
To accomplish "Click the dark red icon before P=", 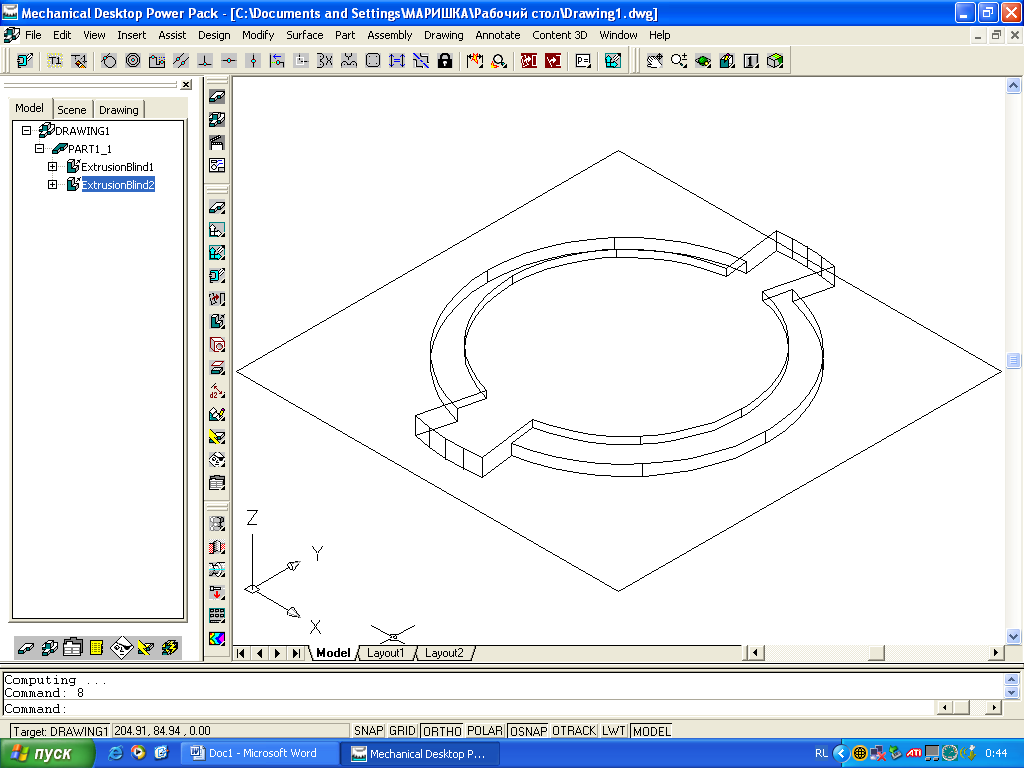I will pos(552,61).
